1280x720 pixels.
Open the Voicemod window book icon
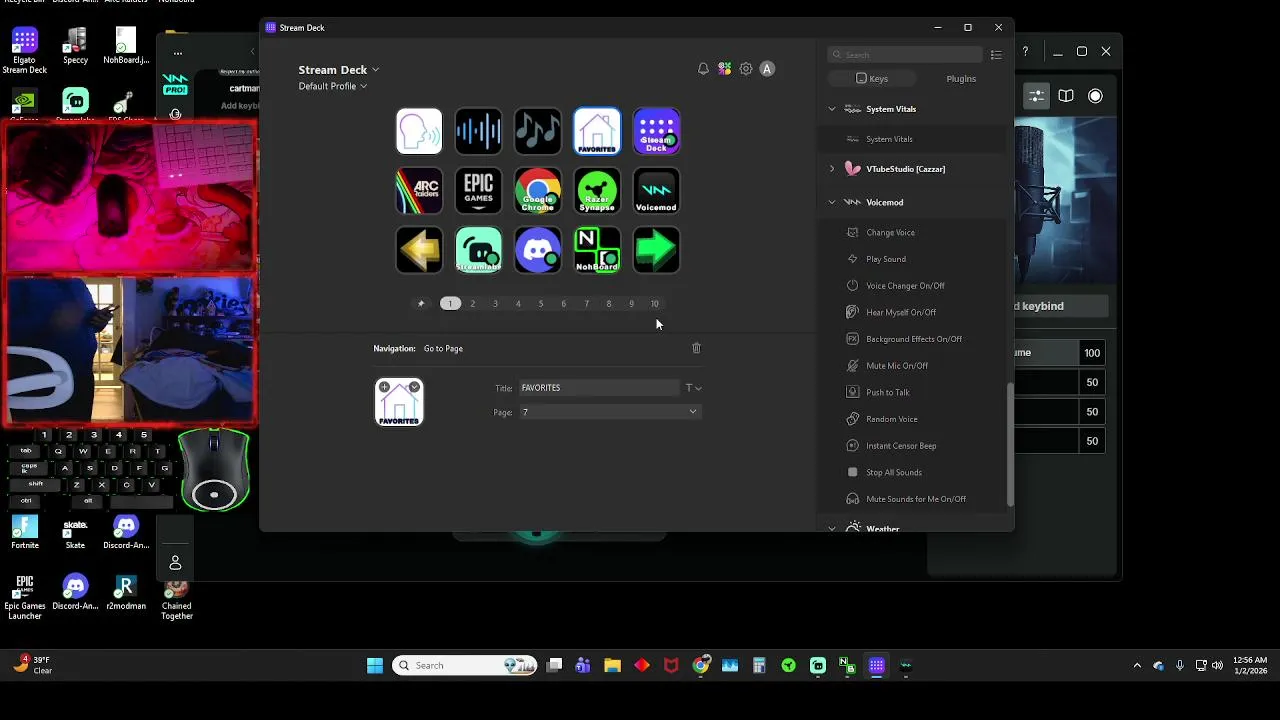[1066, 96]
